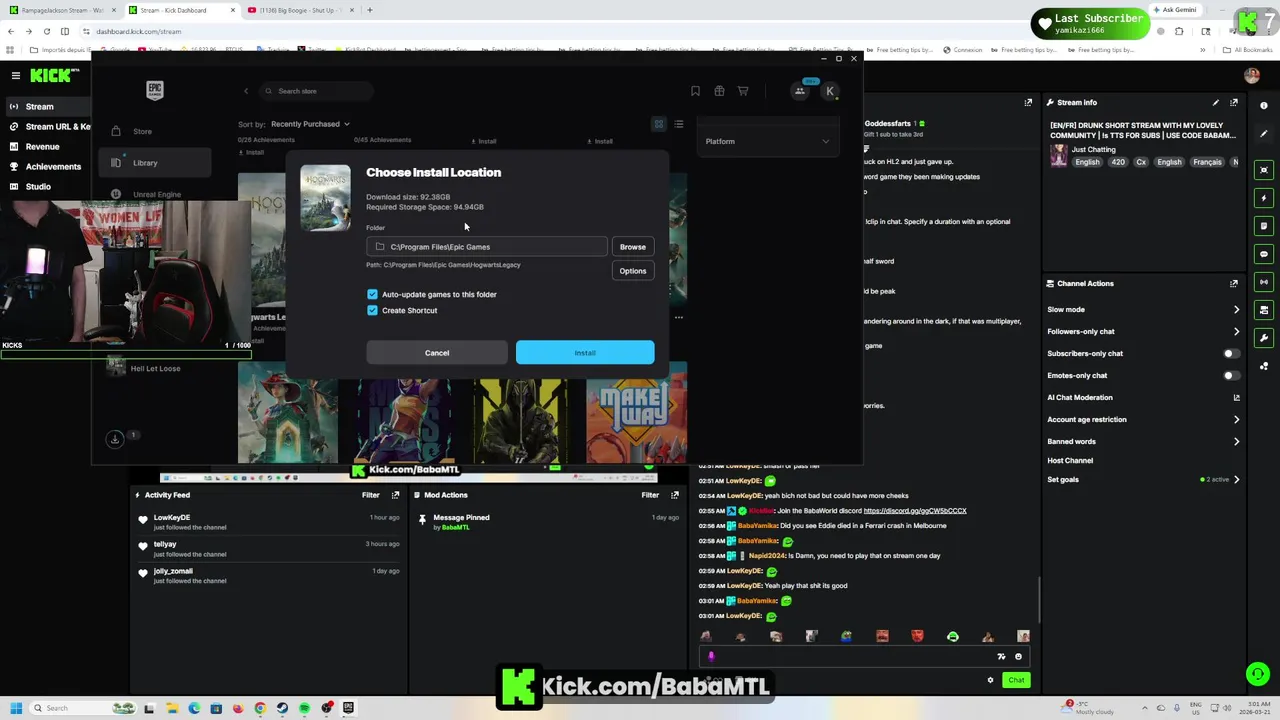Image resolution: width=1280 pixels, height=720 pixels.
Task: Click Epic Search store field
Action: (316, 91)
